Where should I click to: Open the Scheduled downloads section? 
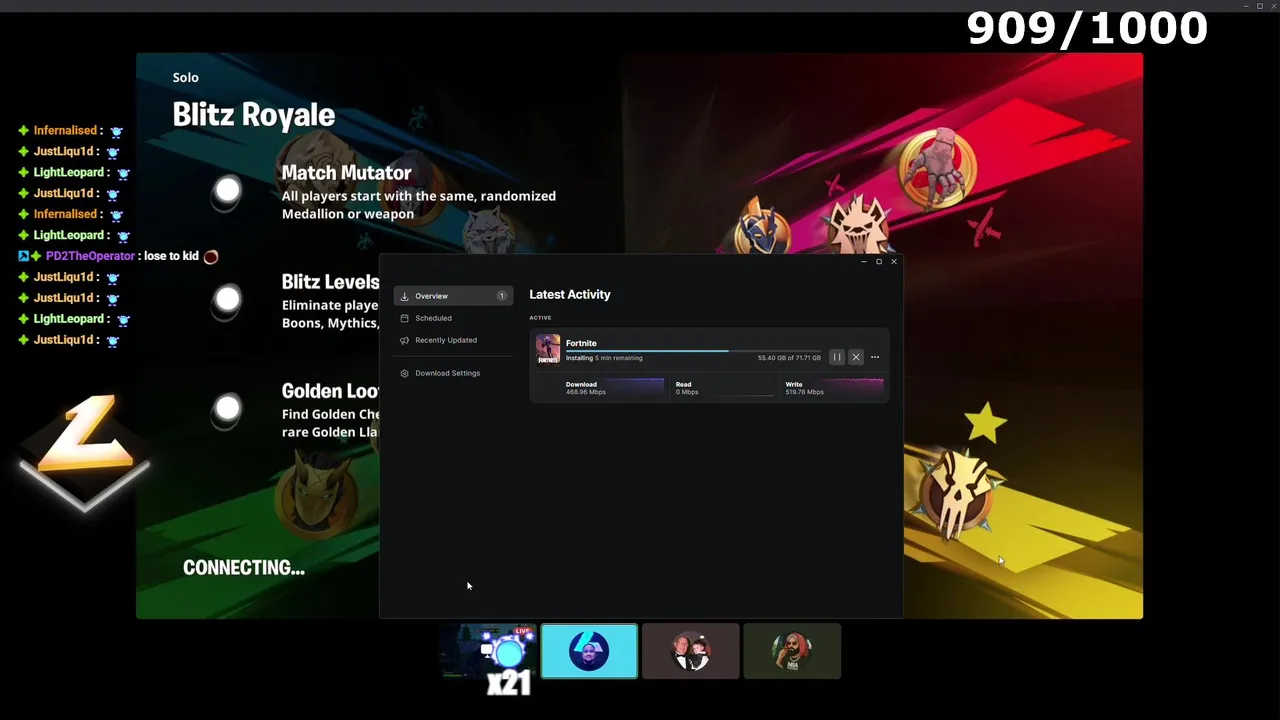coord(453,318)
